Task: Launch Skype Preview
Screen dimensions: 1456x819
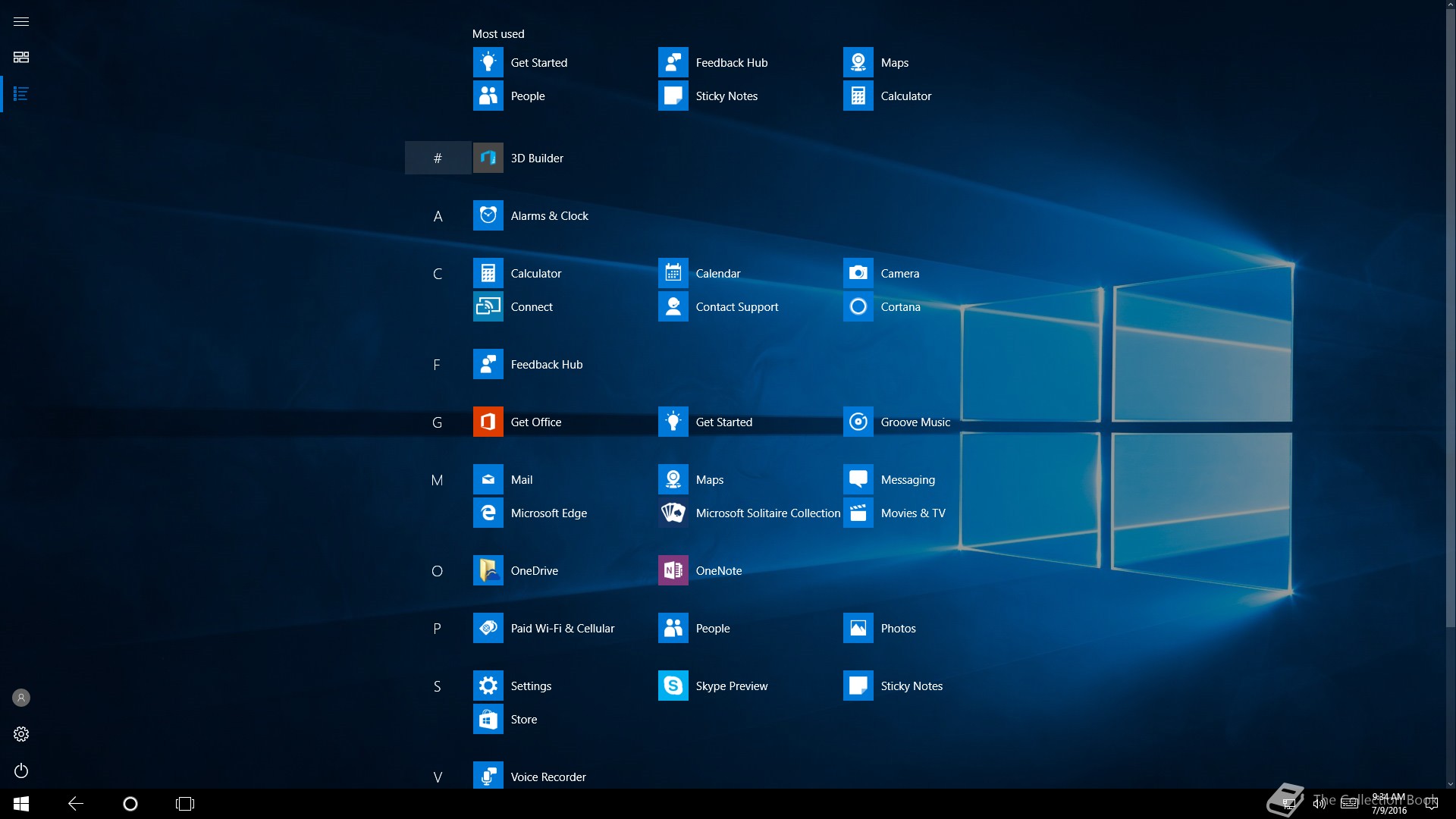Action: [x=713, y=686]
